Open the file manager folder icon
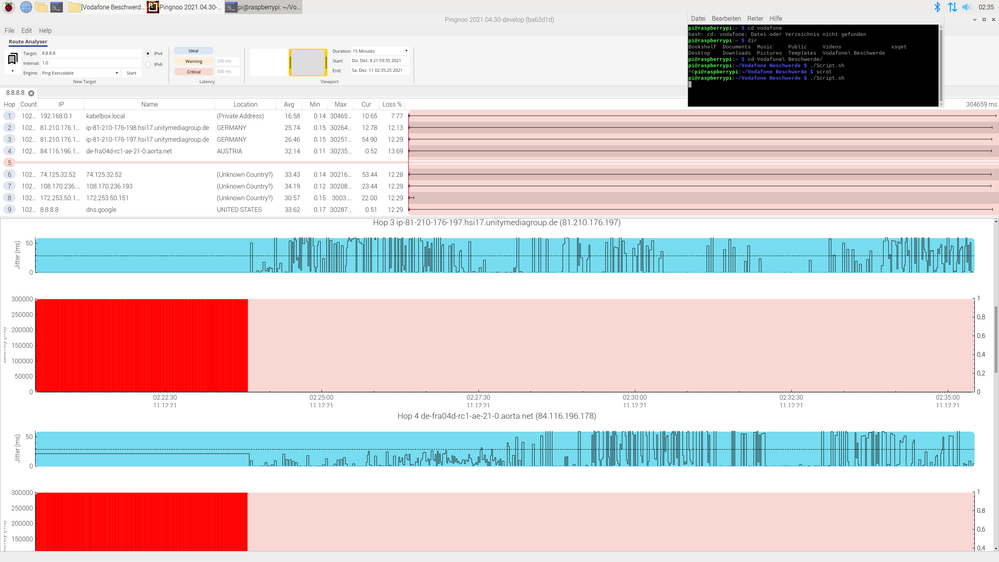This screenshot has height=562, width=999. (42, 7)
